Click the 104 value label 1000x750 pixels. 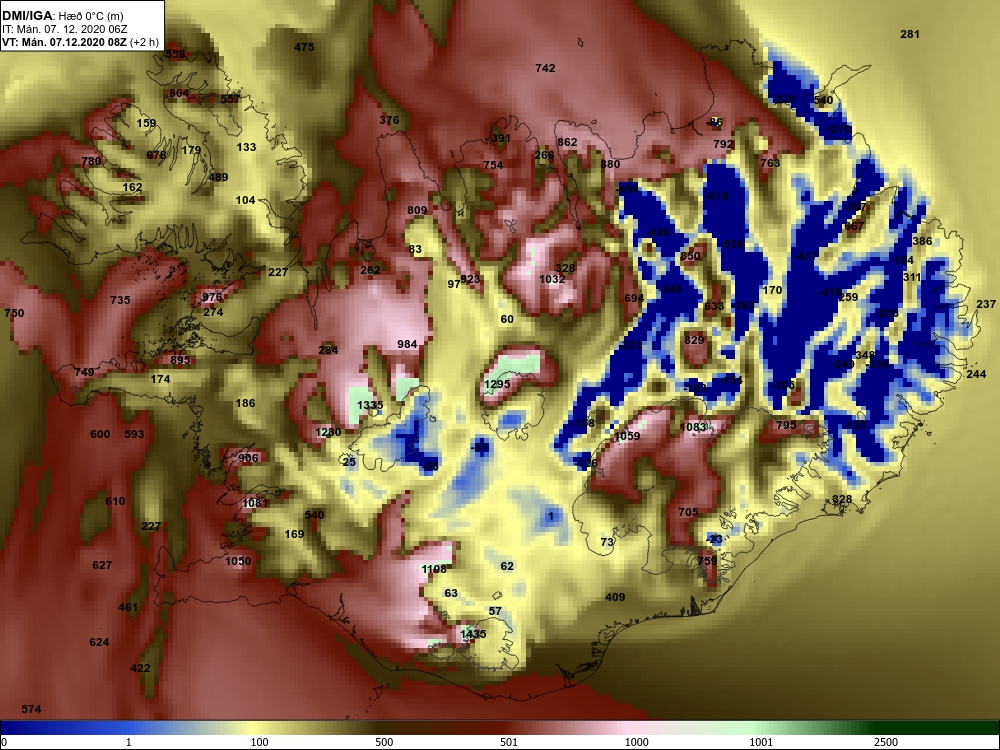coord(246,200)
